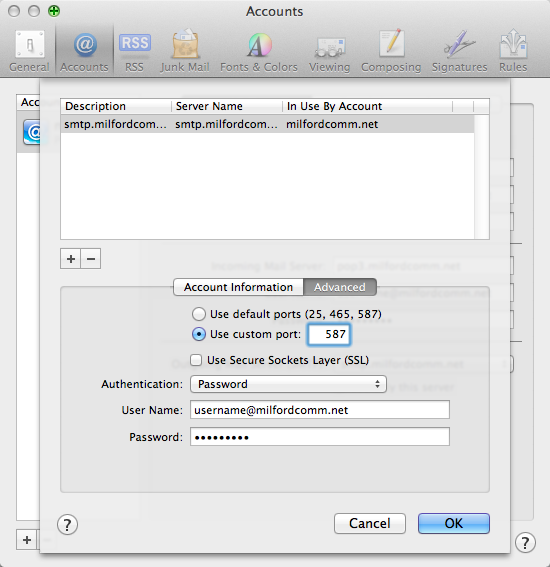Open the General preferences pane
The height and width of the screenshot is (567, 550).
(29, 51)
